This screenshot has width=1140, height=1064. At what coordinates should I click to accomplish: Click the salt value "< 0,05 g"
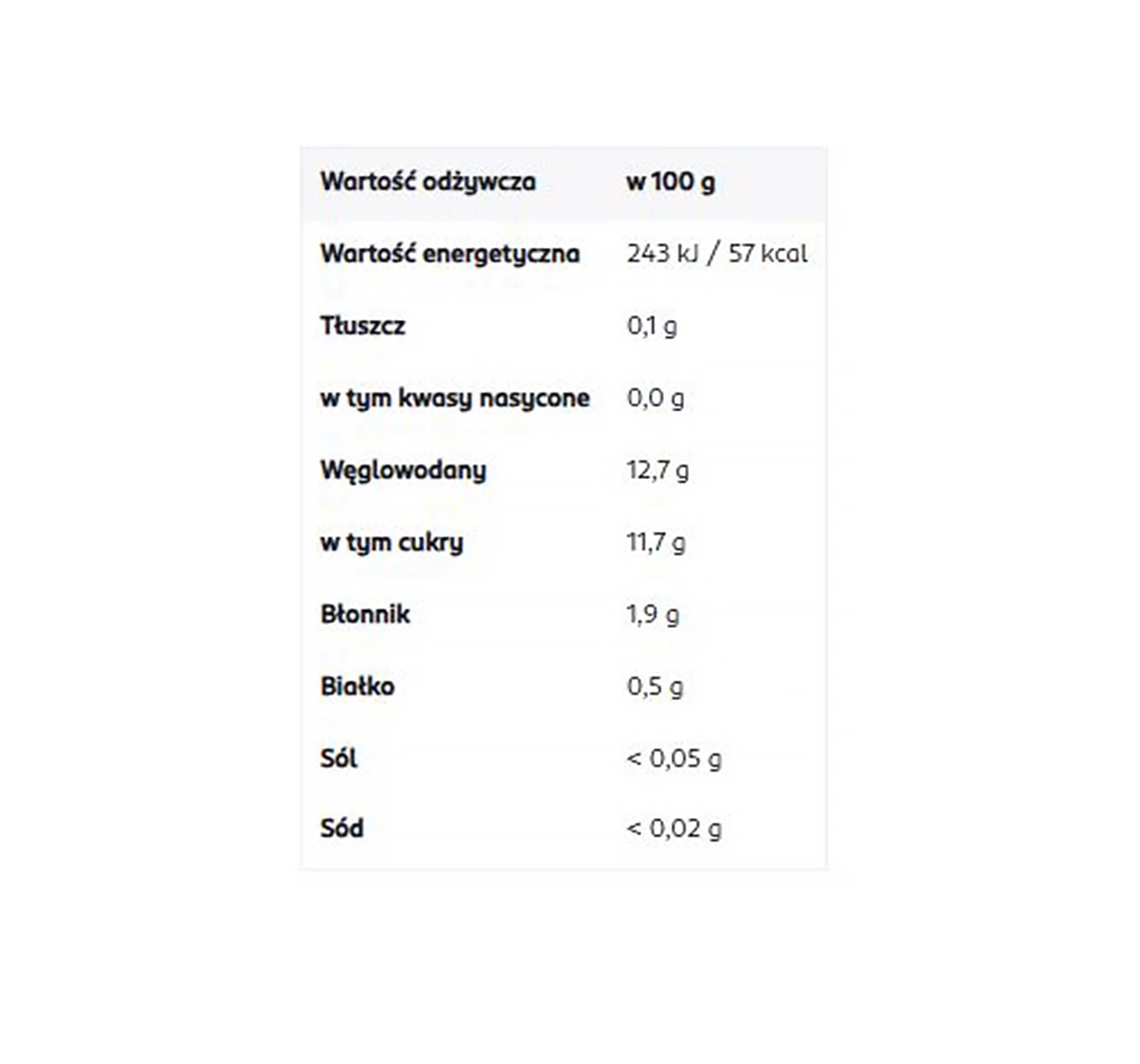pos(674,759)
